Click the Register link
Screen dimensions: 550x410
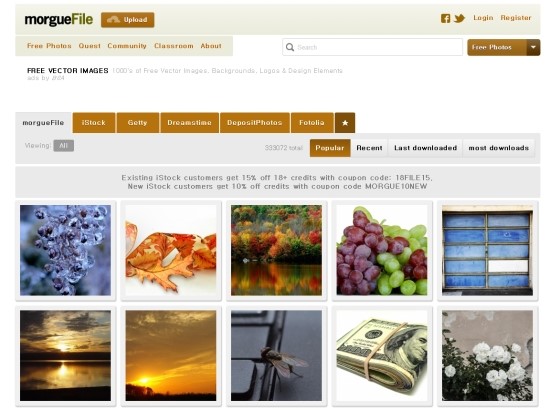pos(516,18)
